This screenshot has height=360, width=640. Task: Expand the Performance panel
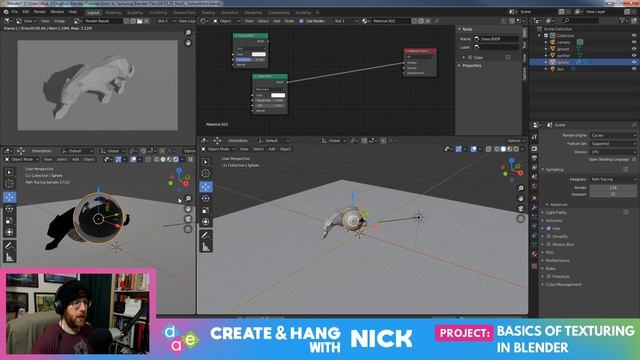[x=558, y=260]
